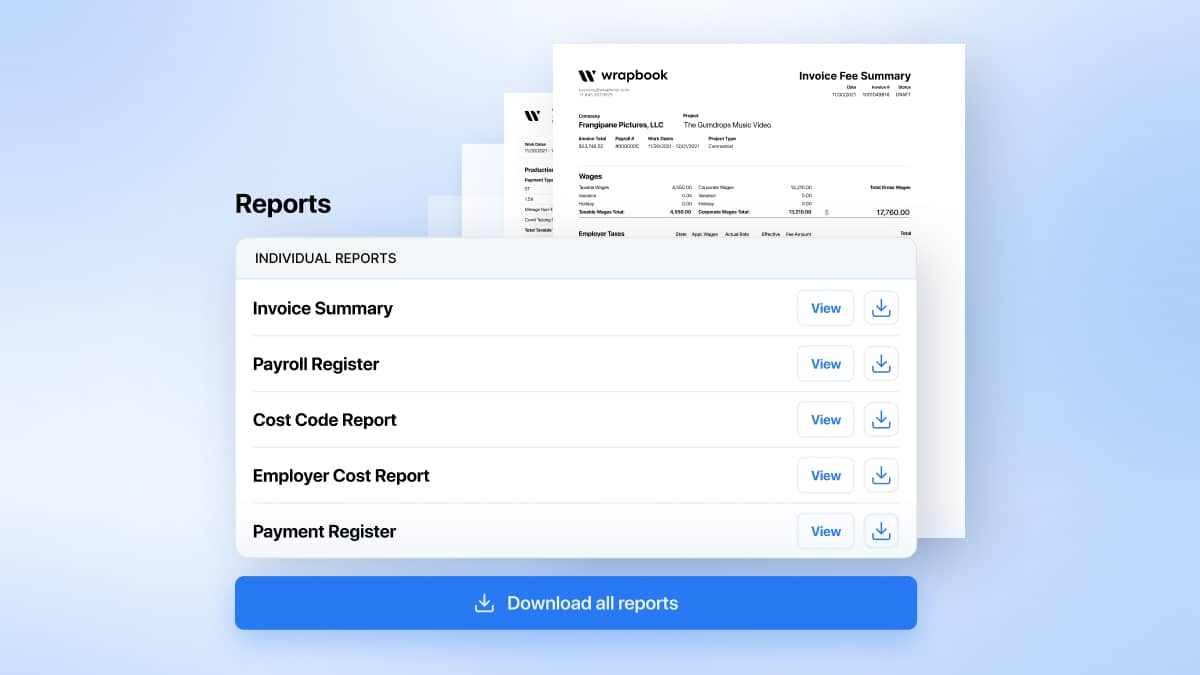The width and height of the screenshot is (1200, 675).
Task: View the Payment Register
Action: click(x=825, y=531)
